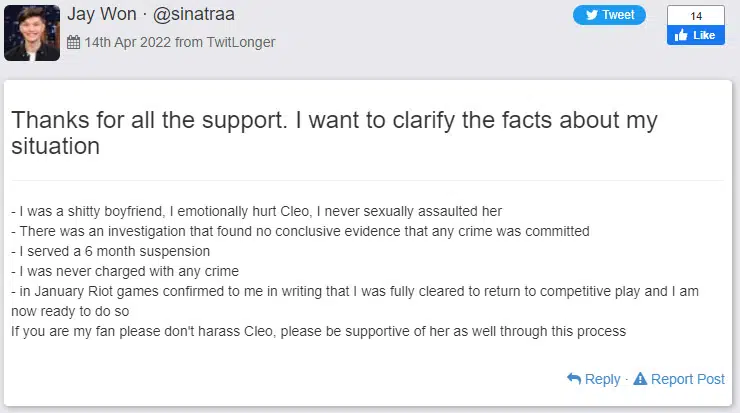Image resolution: width=740 pixels, height=413 pixels.
Task: Click the 6 month suspension line
Action: coord(110,251)
